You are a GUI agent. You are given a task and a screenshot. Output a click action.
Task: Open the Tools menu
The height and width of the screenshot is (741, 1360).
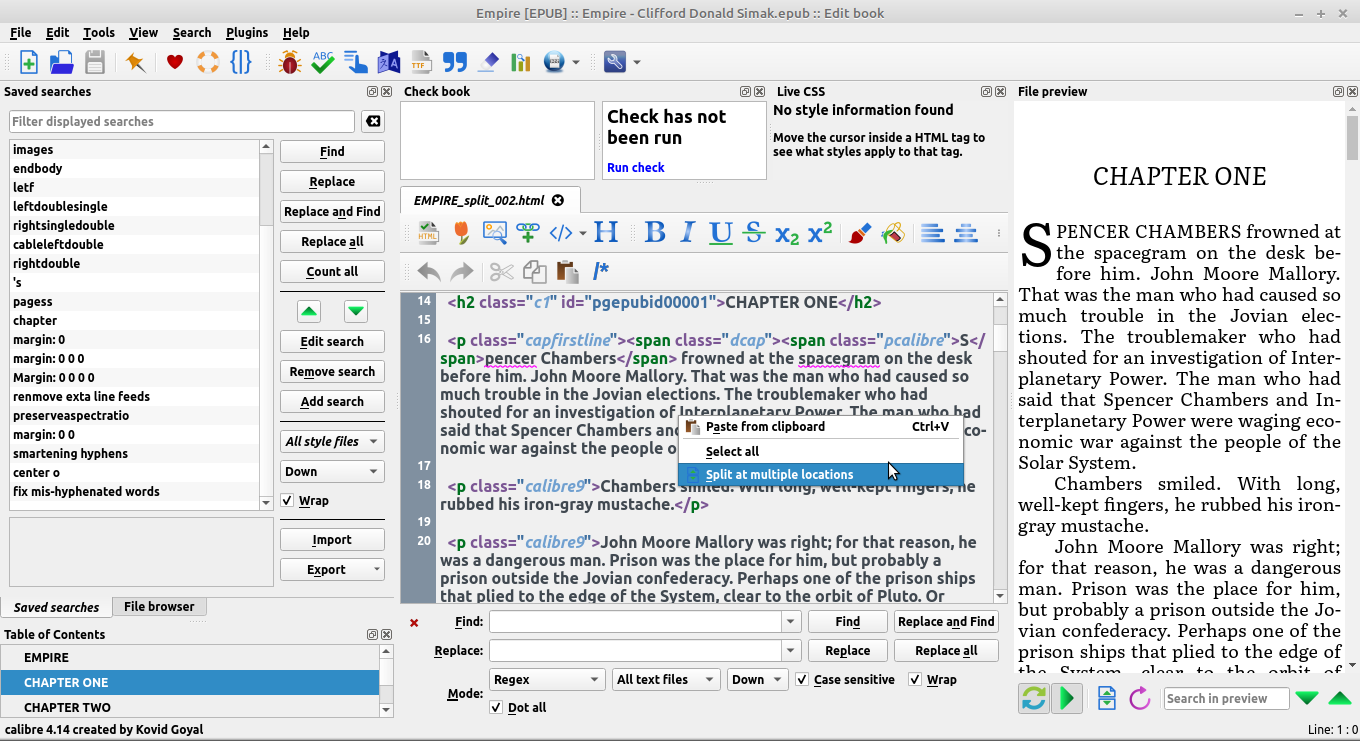(x=99, y=33)
